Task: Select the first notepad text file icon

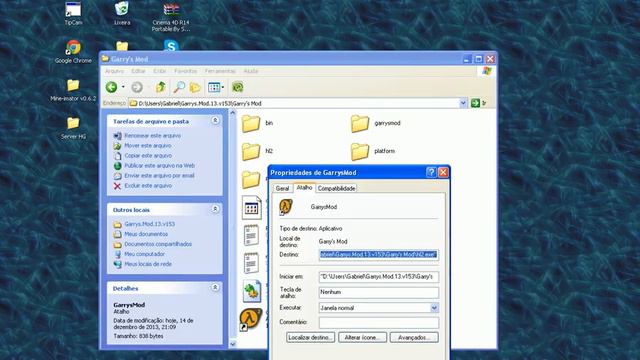Action: click(x=251, y=235)
